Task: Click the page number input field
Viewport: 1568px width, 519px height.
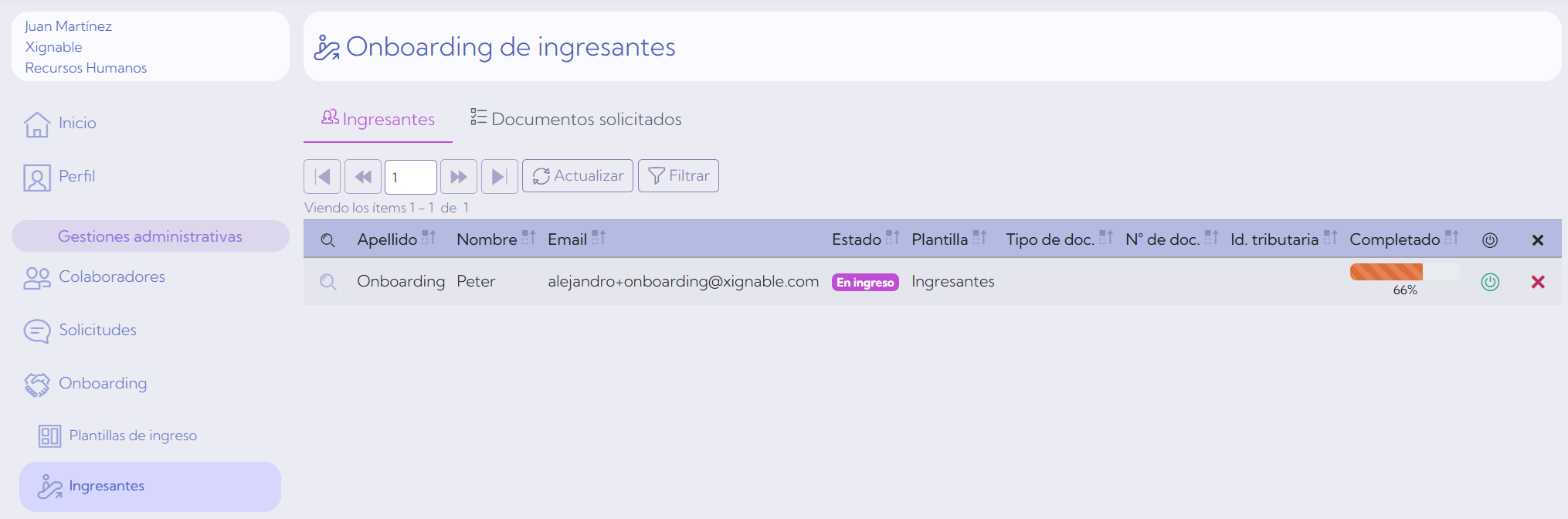Action: point(411,177)
